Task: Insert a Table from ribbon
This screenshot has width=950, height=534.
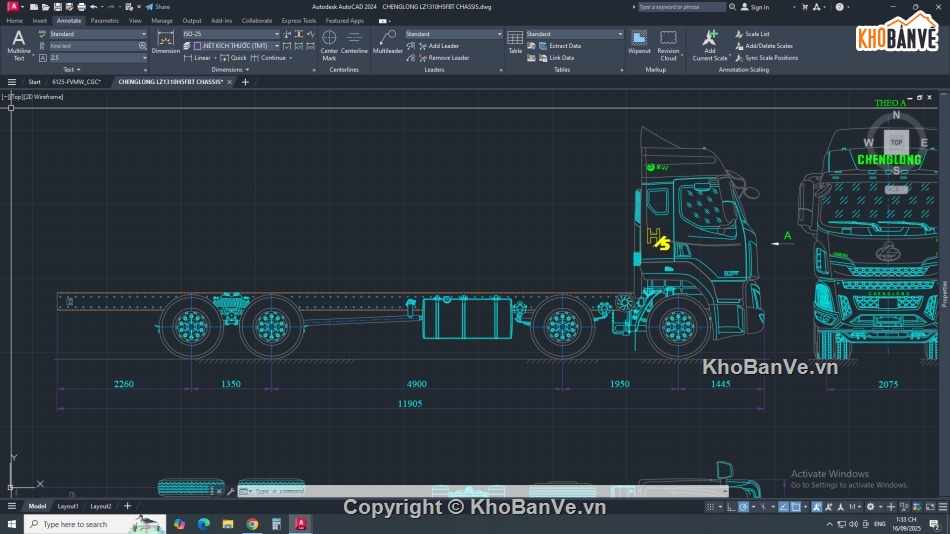Action: pos(515,42)
